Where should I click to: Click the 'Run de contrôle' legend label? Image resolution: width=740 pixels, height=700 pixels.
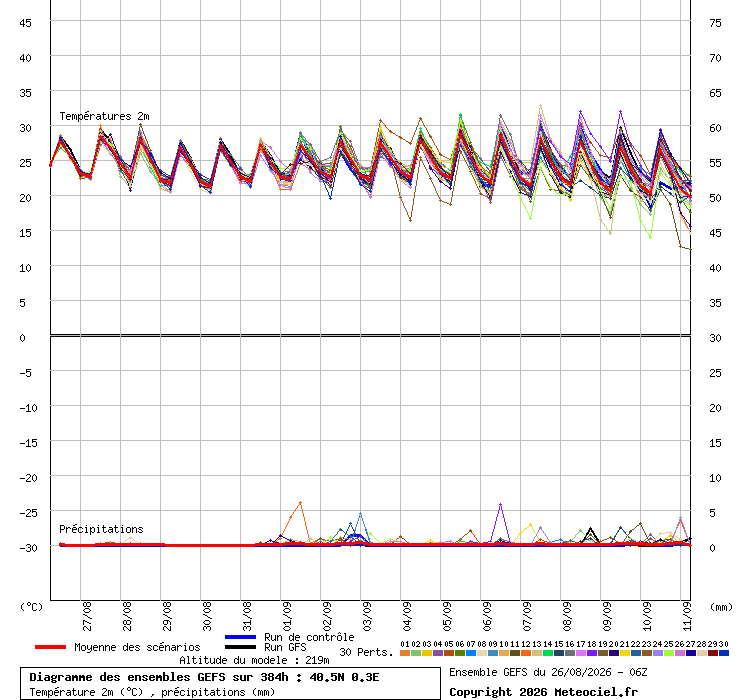click(x=309, y=637)
